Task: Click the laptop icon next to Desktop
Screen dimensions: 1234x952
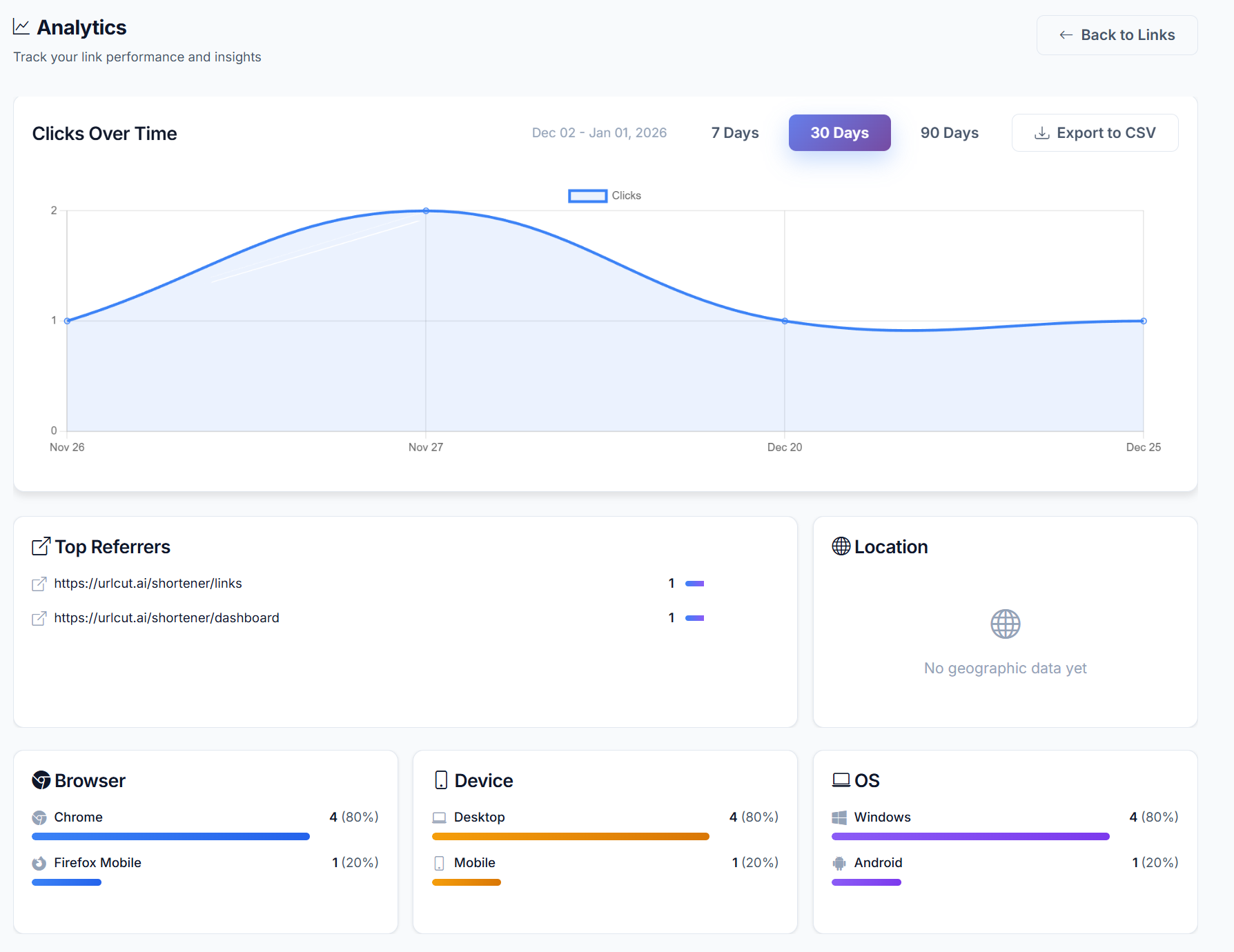Action: pos(440,817)
